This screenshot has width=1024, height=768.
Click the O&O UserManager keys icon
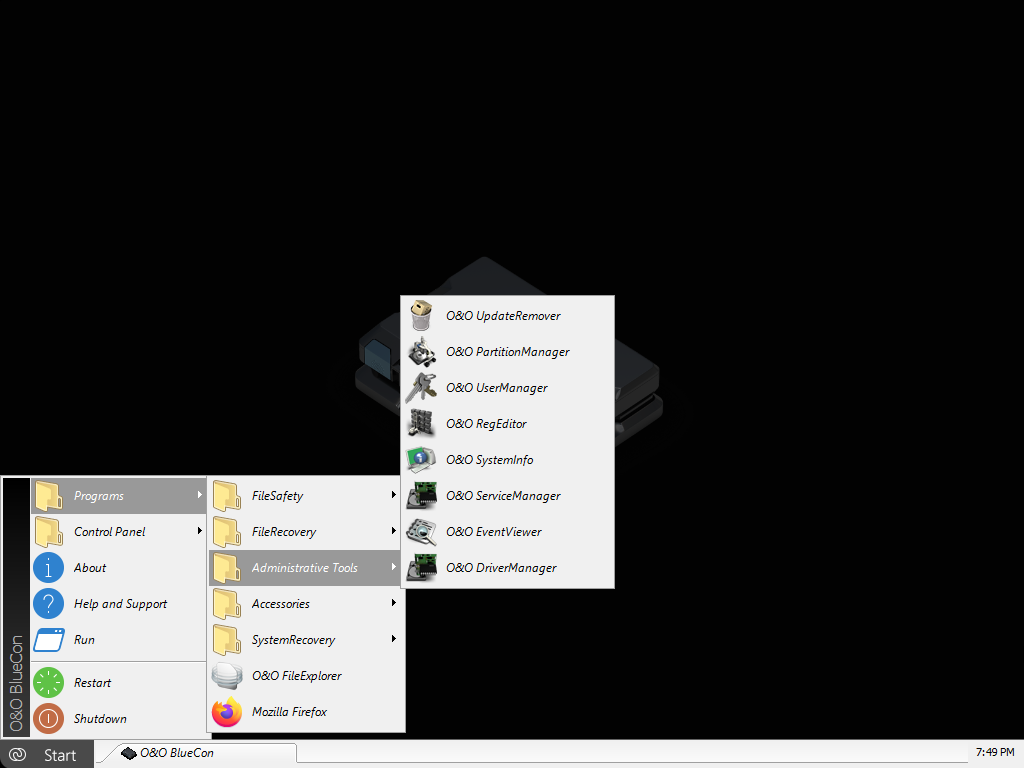point(422,388)
